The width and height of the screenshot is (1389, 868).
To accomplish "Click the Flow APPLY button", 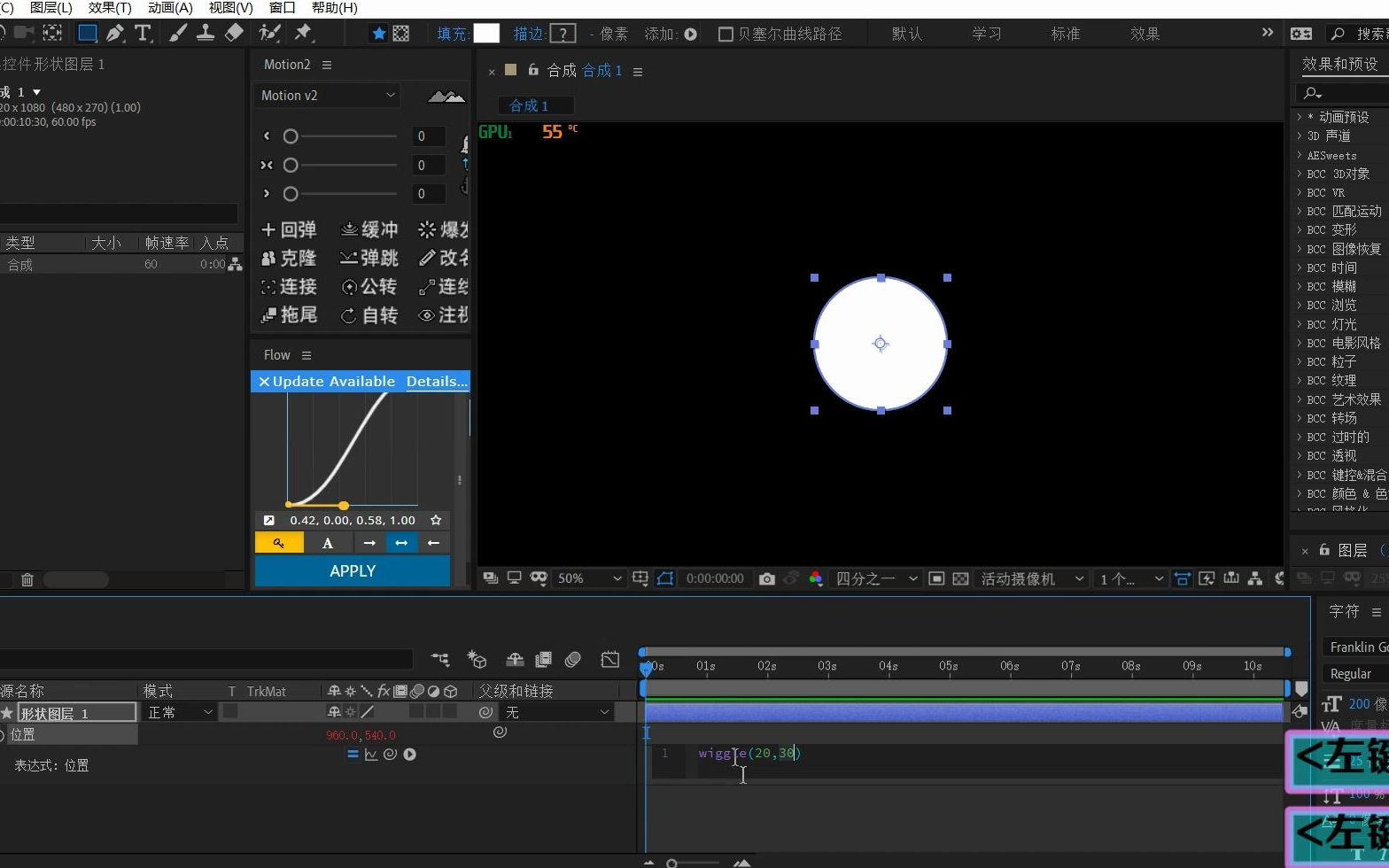I will [353, 571].
